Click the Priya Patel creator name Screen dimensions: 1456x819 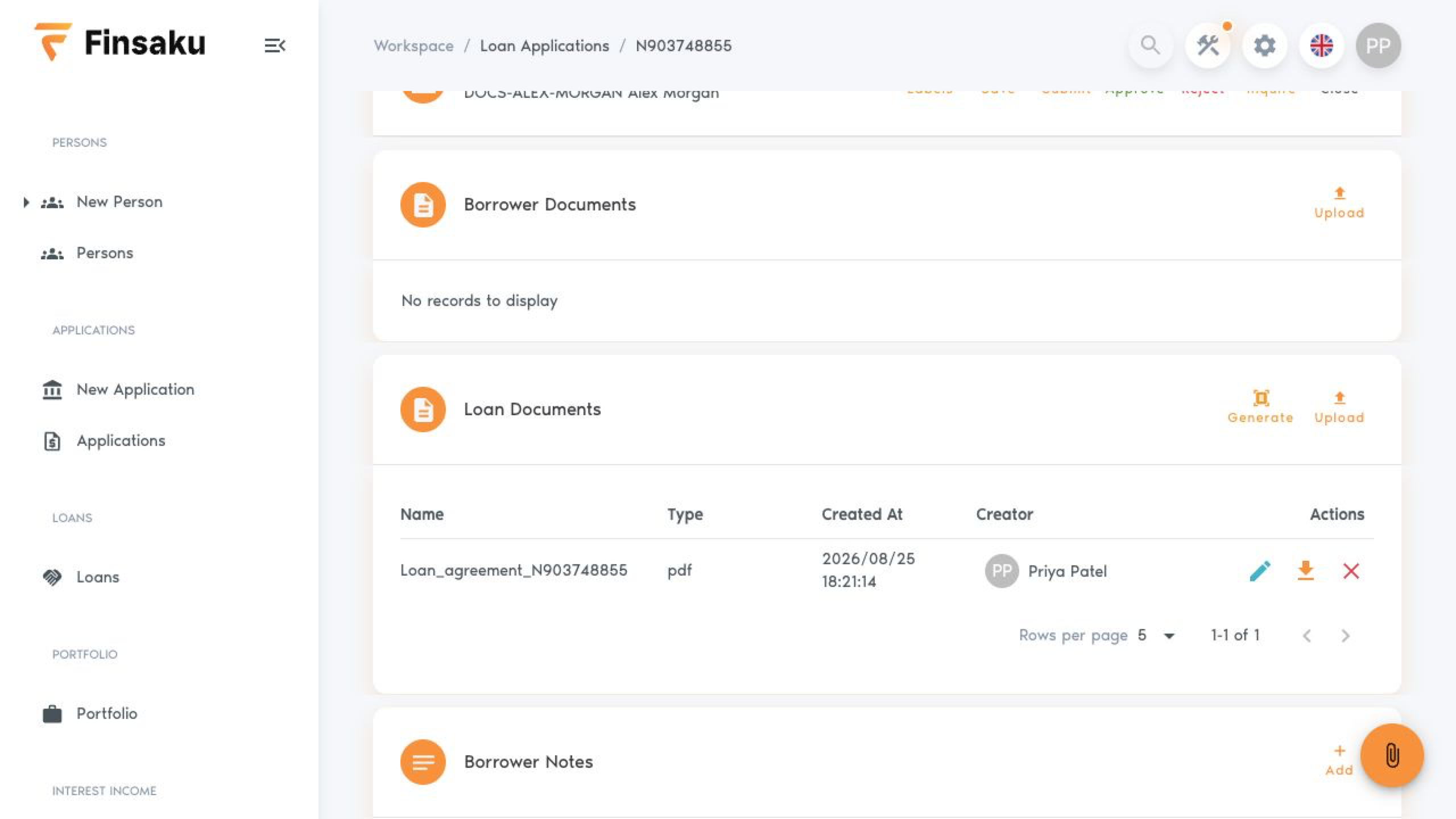1067,571
